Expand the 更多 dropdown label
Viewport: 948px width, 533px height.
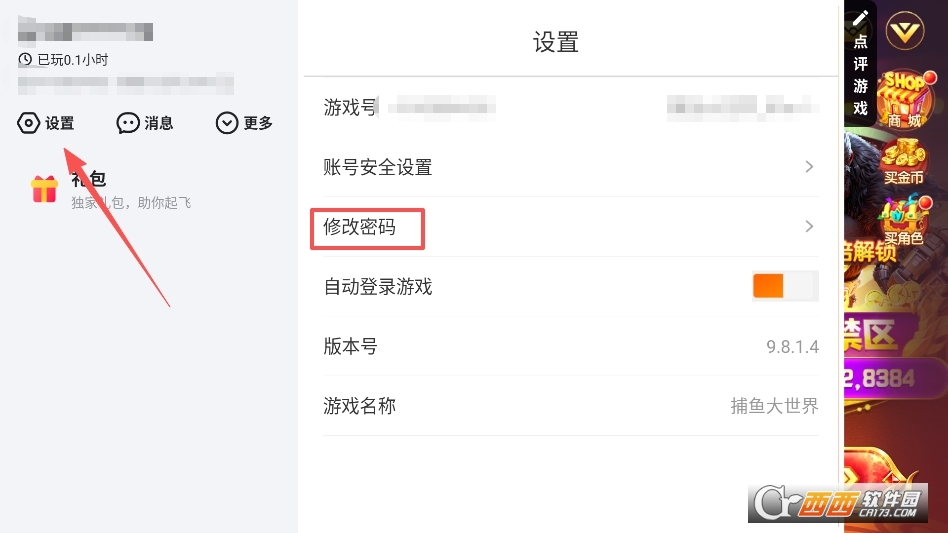(258, 123)
